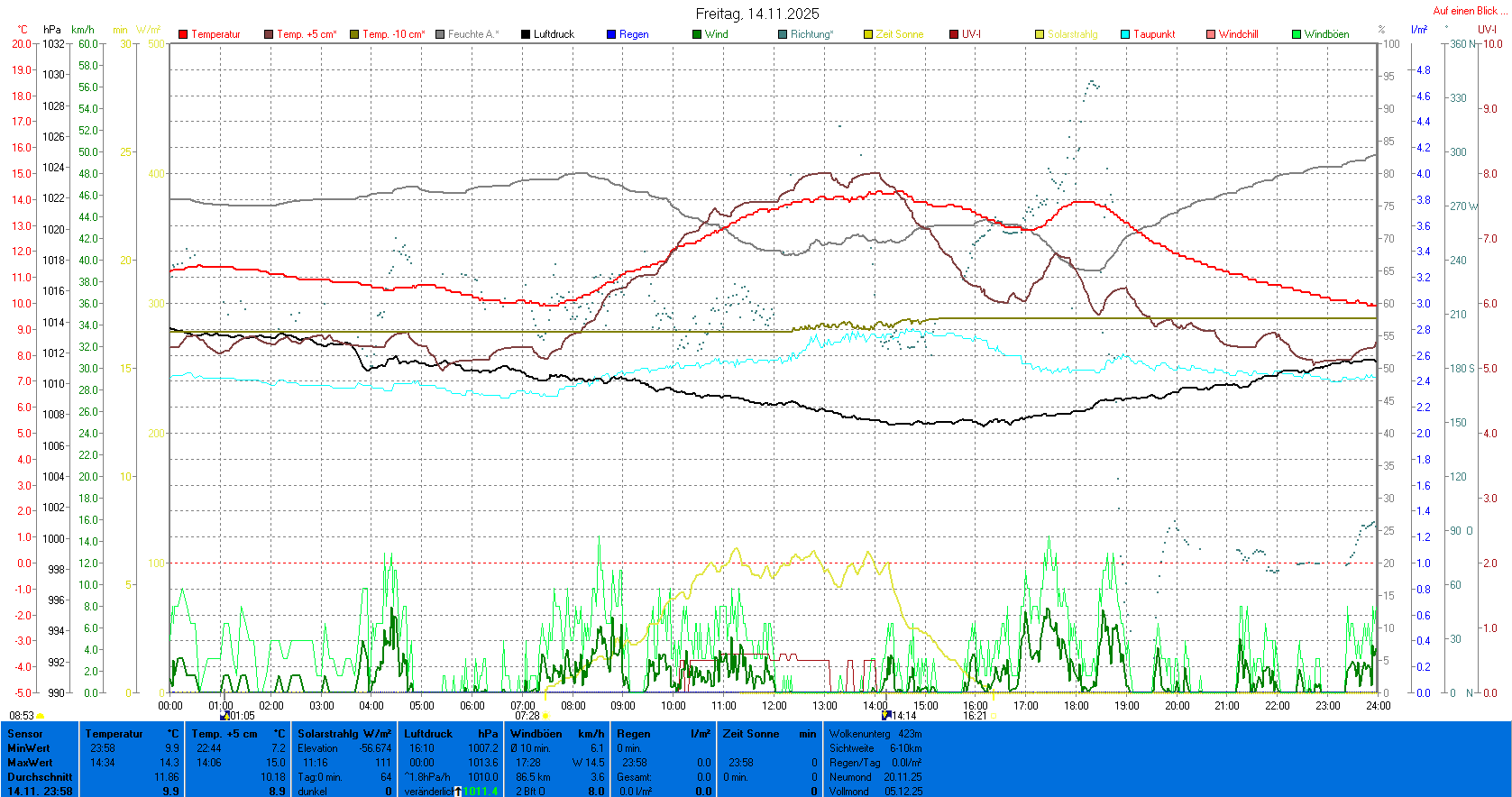
Task: Click the sunrise icon at 07:28
Action: 545,716
